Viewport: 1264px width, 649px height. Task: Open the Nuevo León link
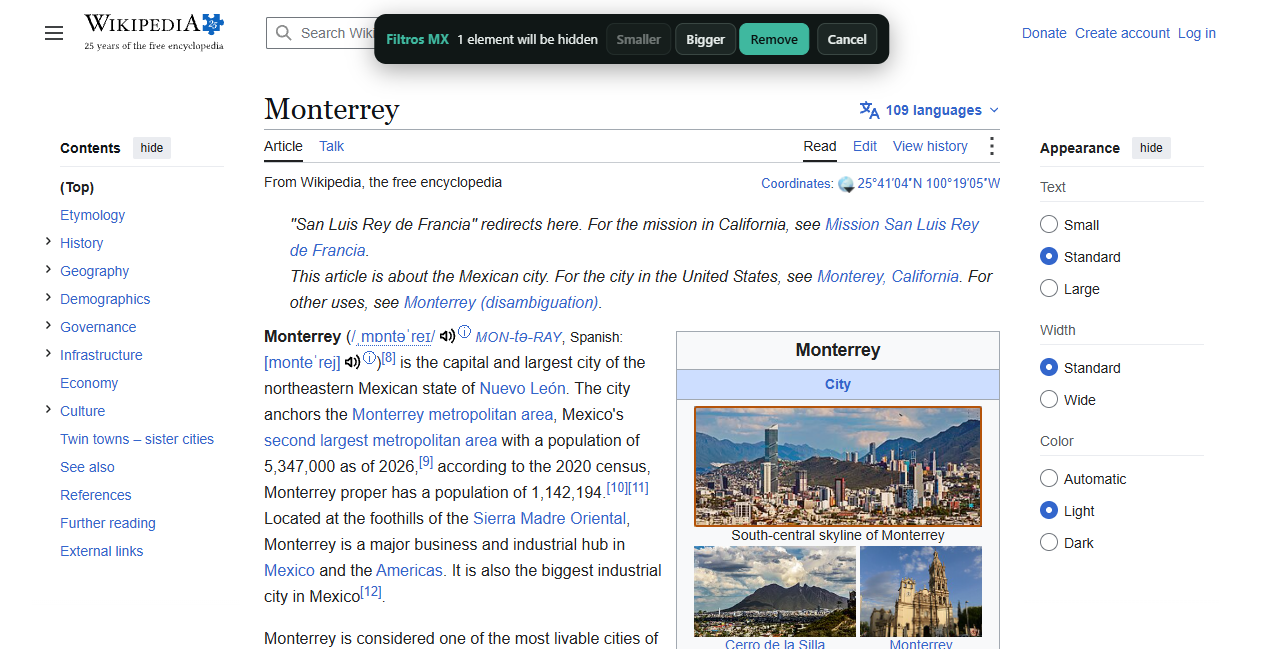click(523, 388)
